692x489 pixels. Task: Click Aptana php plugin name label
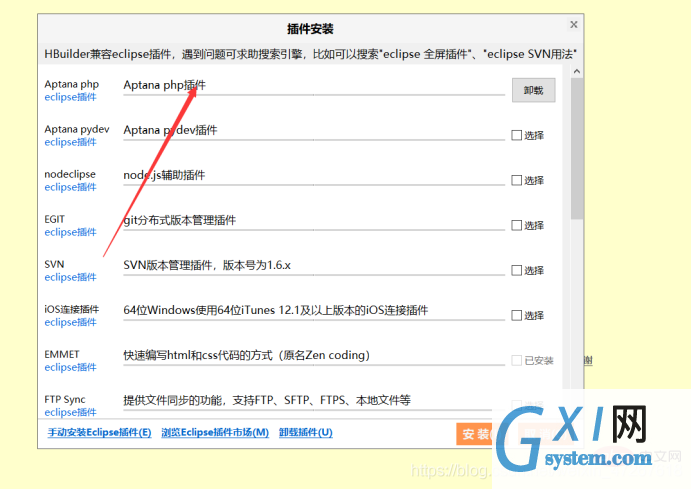[x=71, y=84]
